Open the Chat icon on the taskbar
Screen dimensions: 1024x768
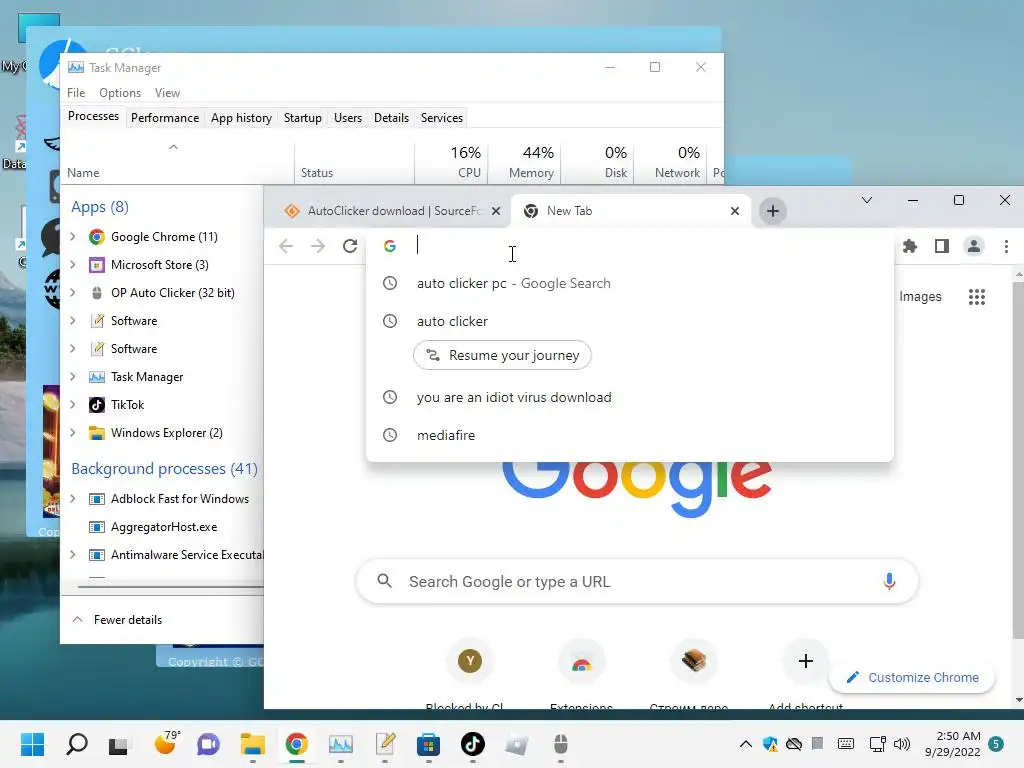tap(208, 744)
